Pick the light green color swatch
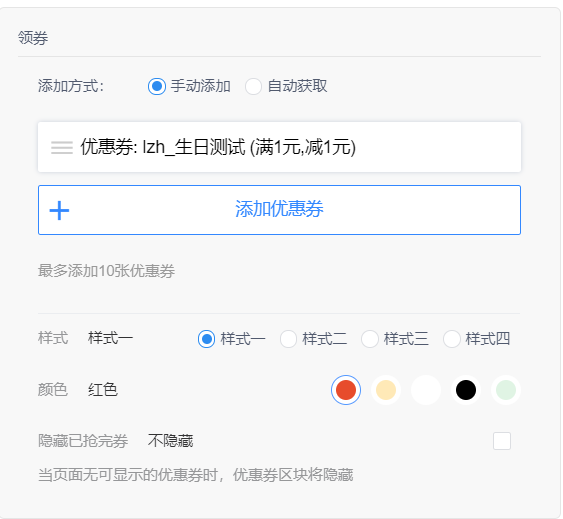Viewport: 563px width, 519px height. pyautogui.click(x=506, y=390)
